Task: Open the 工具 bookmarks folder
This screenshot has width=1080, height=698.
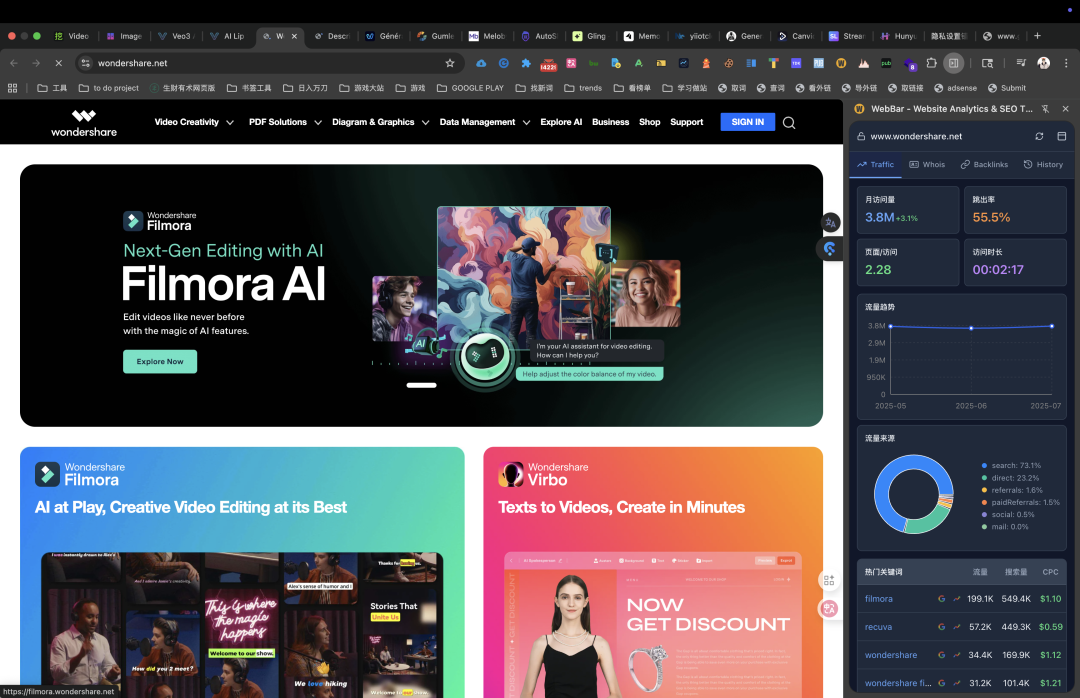Action: (x=52, y=88)
